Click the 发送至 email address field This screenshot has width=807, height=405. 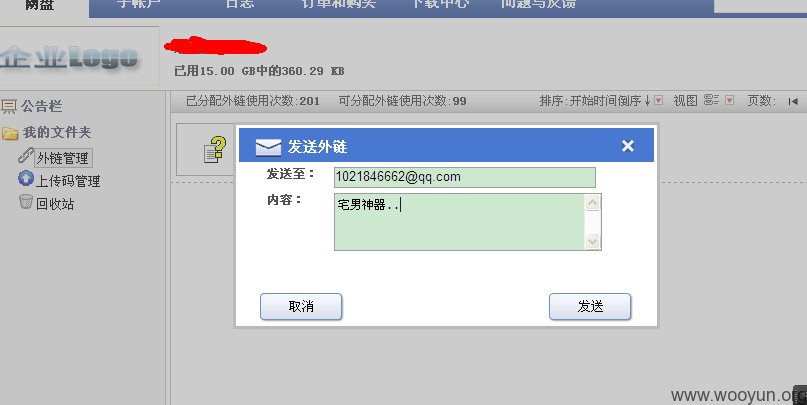pos(465,177)
